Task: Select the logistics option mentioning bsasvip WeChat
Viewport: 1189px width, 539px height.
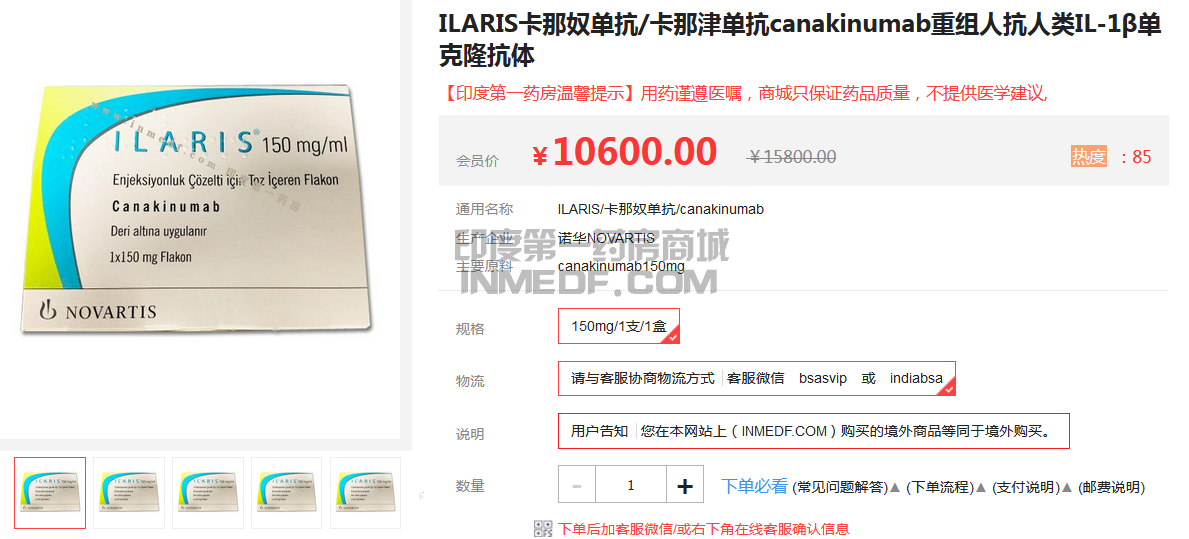Action: [757, 378]
